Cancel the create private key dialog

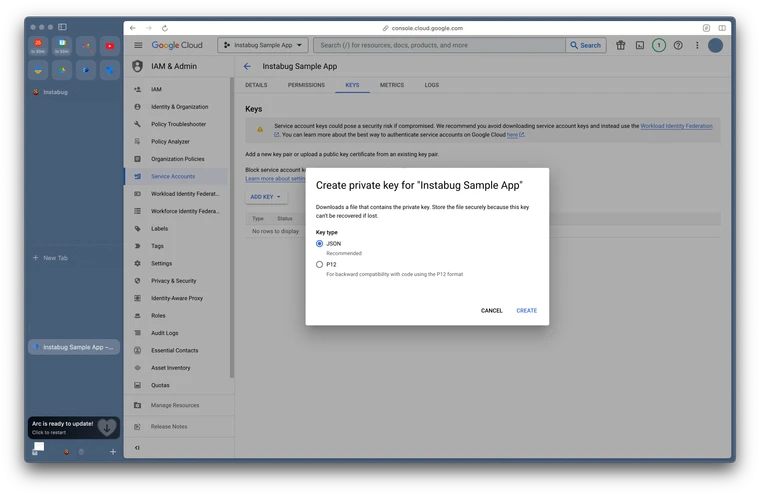pos(491,310)
